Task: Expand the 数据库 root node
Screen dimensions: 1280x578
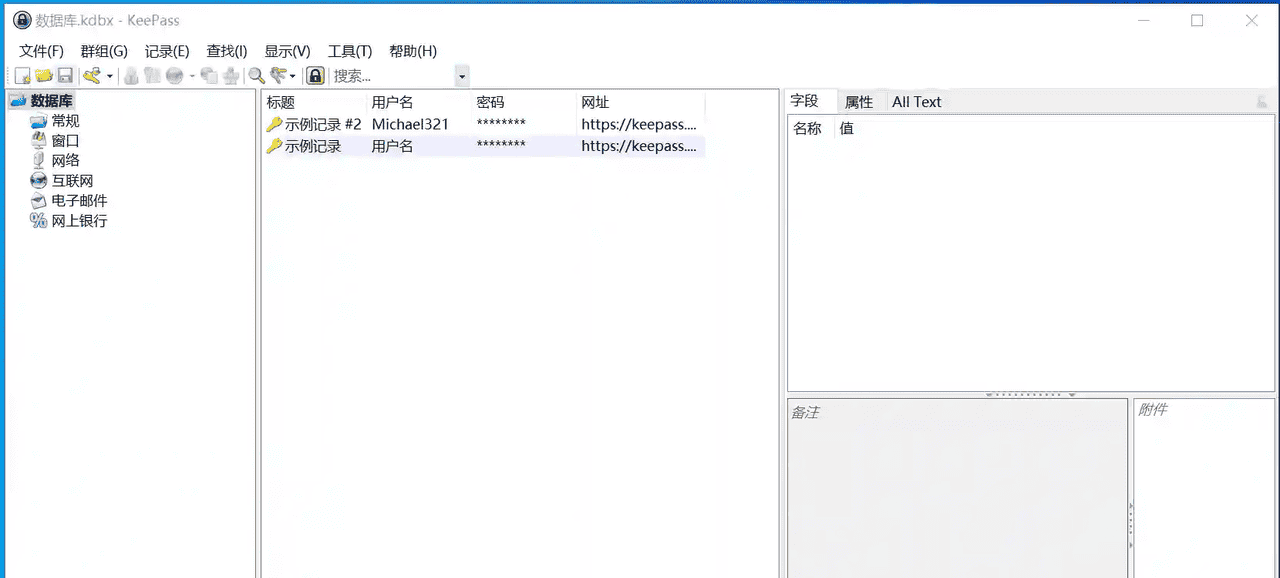Action: [51, 100]
